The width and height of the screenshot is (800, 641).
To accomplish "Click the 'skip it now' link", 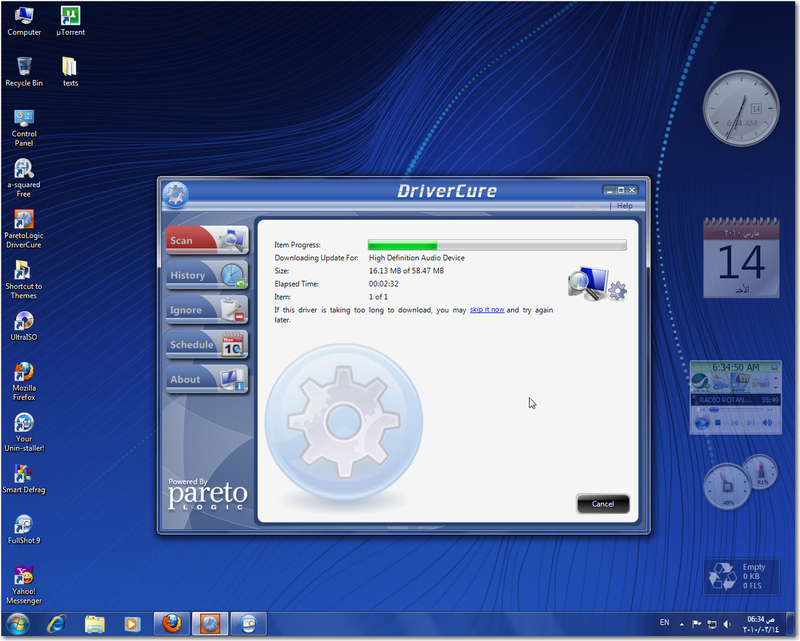I will point(487,310).
